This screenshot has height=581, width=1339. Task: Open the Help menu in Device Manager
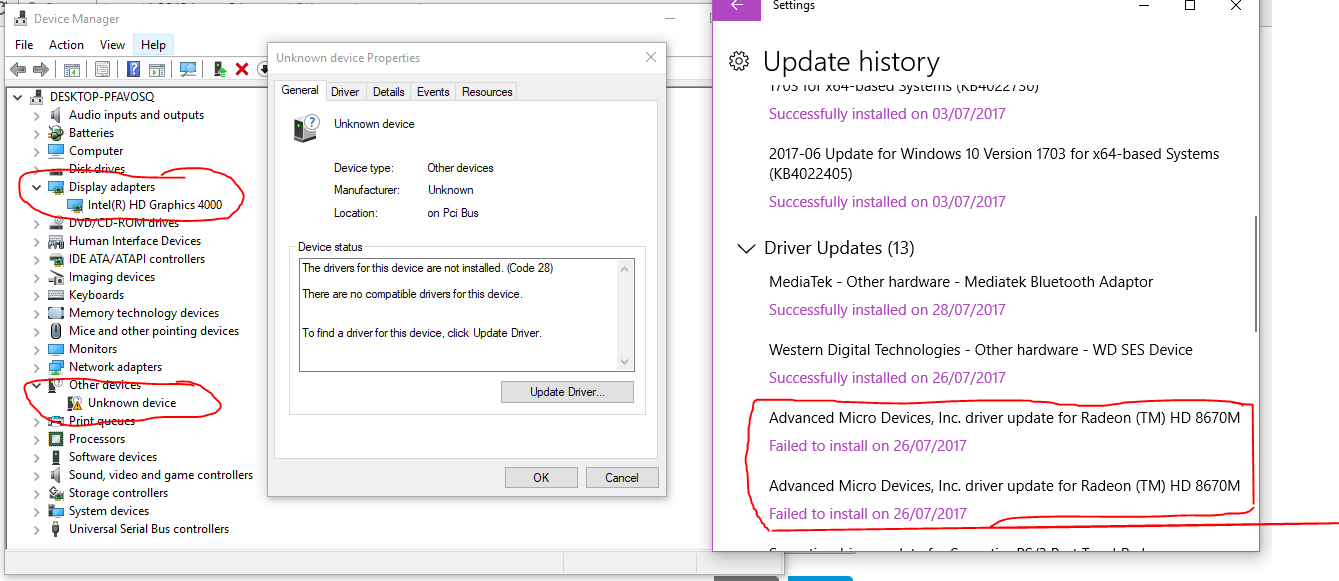(153, 45)
